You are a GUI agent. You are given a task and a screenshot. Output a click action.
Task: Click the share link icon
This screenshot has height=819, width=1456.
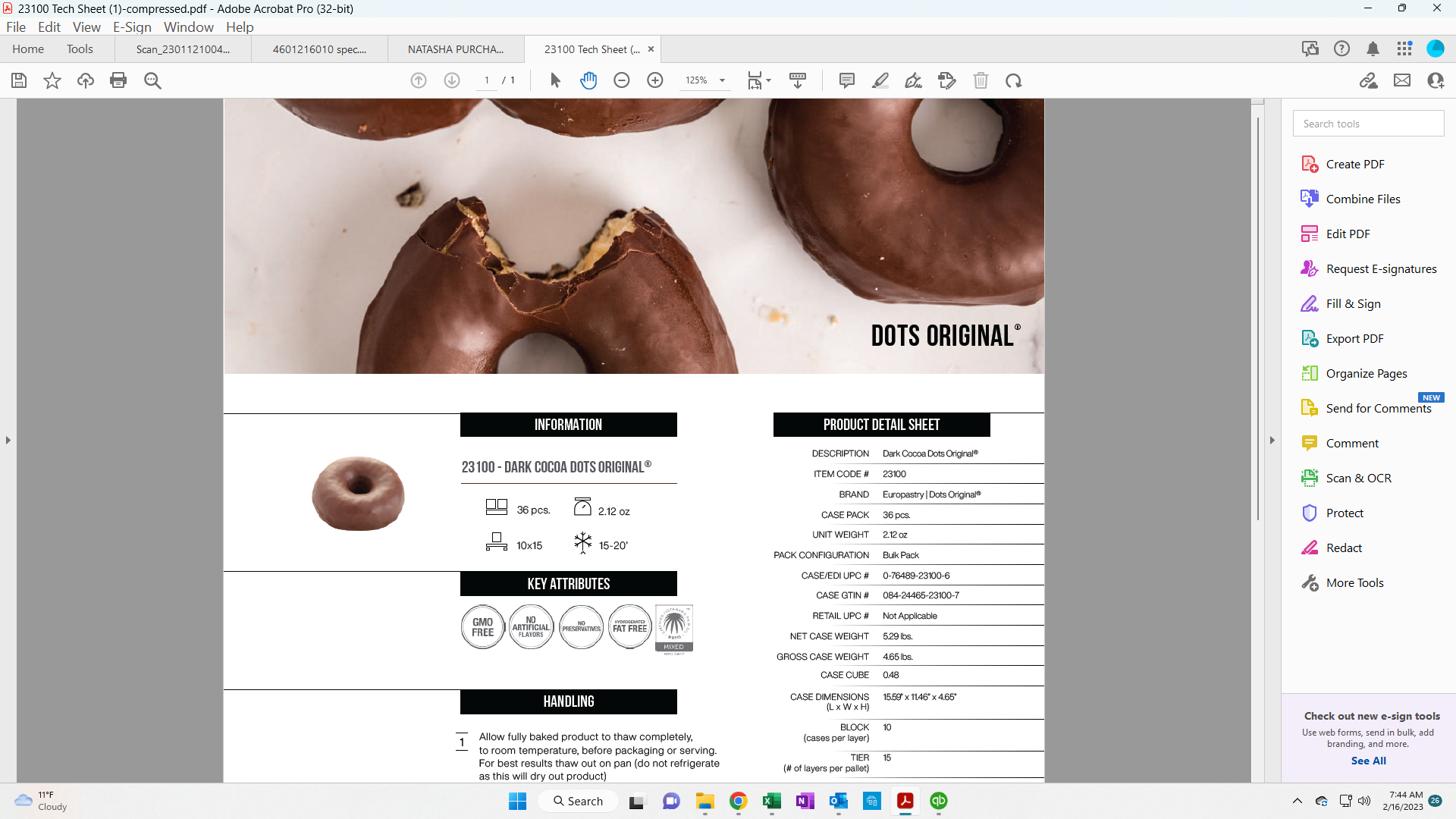[x=1369, y=80]
